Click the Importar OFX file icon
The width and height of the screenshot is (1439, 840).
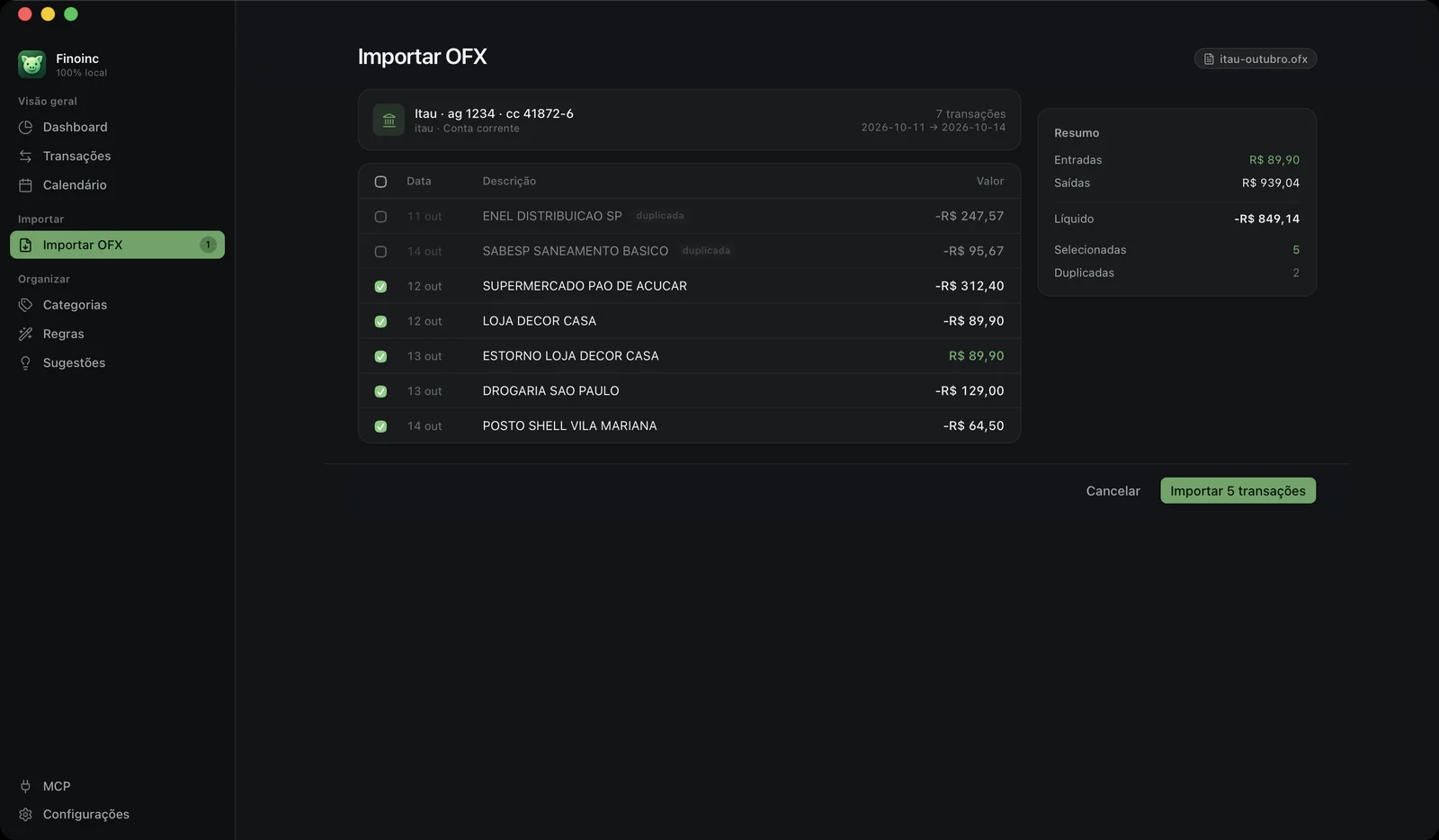[25, 246]
